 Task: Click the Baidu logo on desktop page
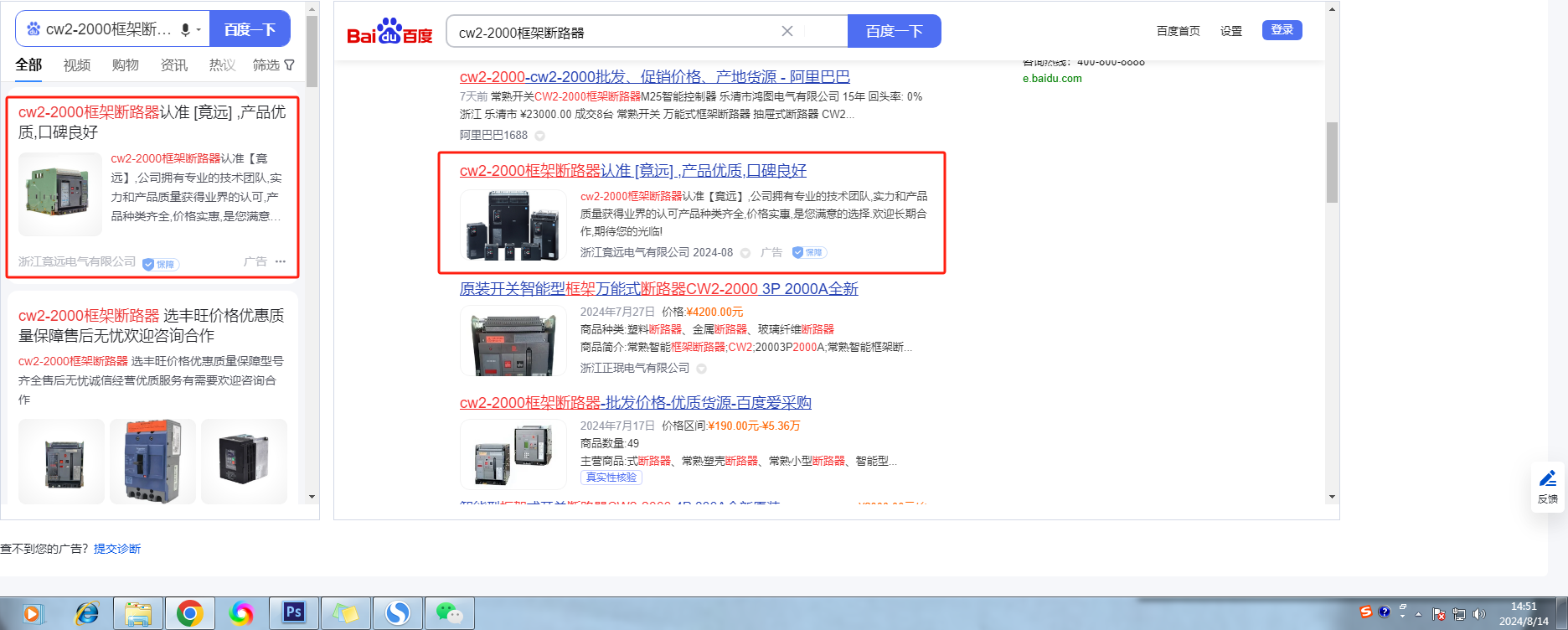pos(389,32)
